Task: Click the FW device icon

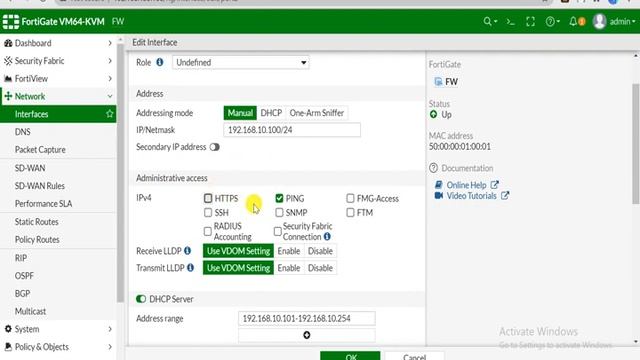Action: click(438, 82)
